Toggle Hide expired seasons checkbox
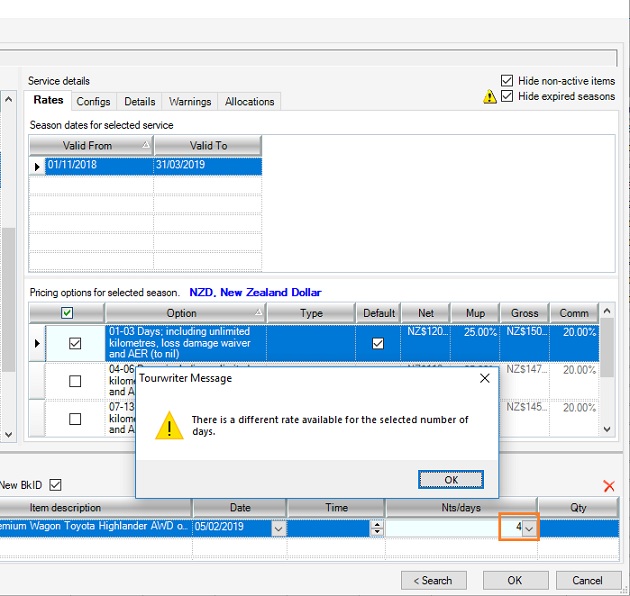 click(508, 97)
